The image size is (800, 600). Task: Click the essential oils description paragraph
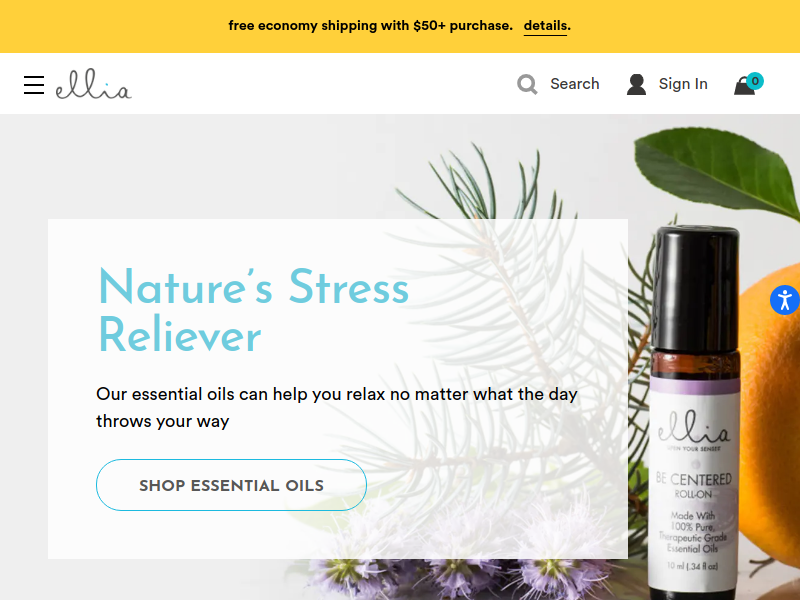click(x=337, y=408)
